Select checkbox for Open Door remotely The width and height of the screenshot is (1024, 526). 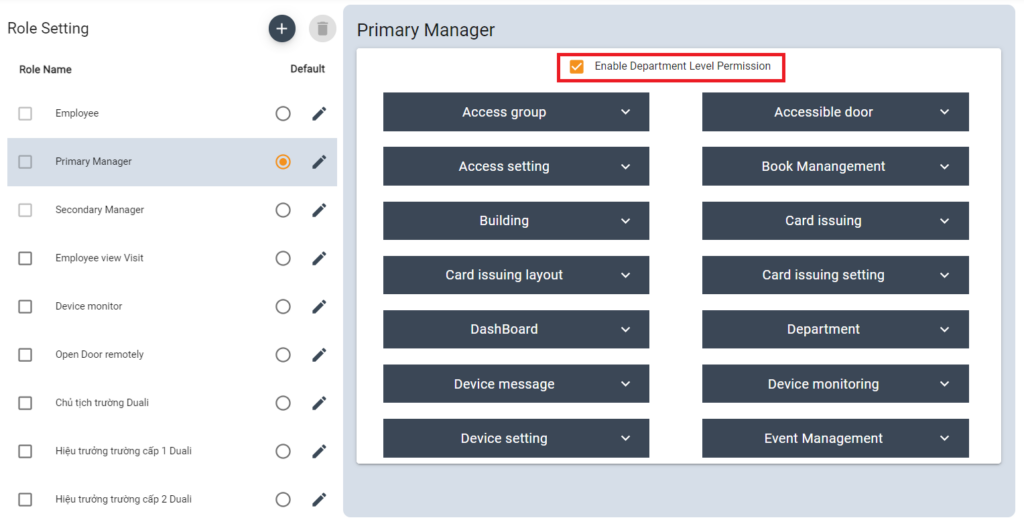point(25,355)
